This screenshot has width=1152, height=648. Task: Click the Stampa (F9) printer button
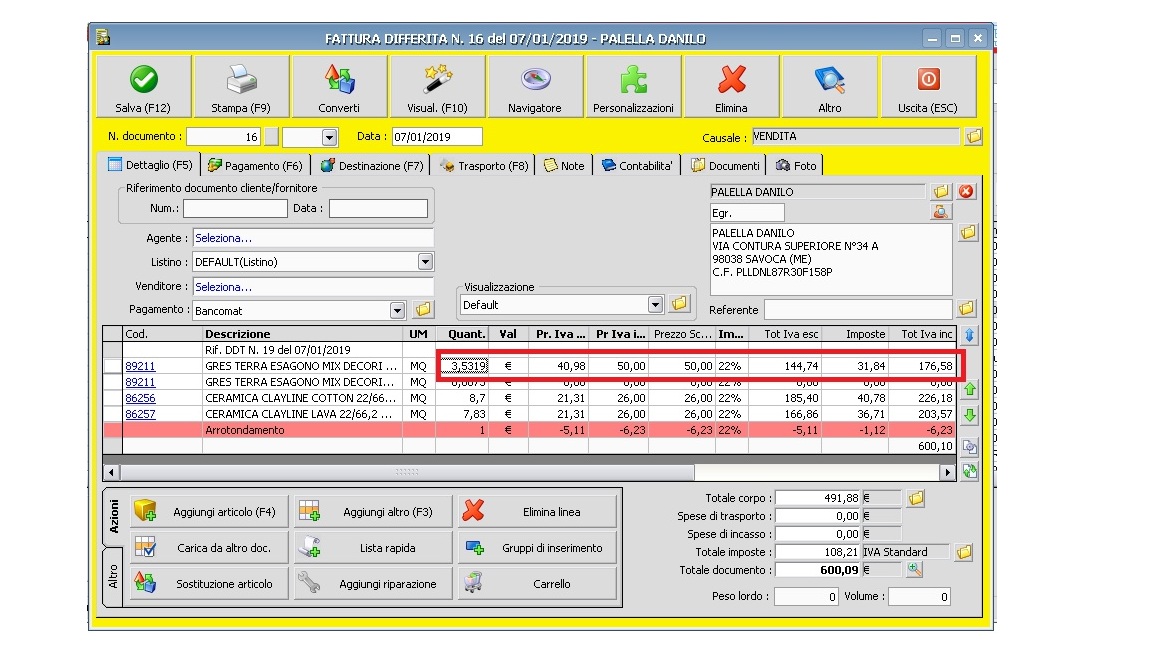241,86
